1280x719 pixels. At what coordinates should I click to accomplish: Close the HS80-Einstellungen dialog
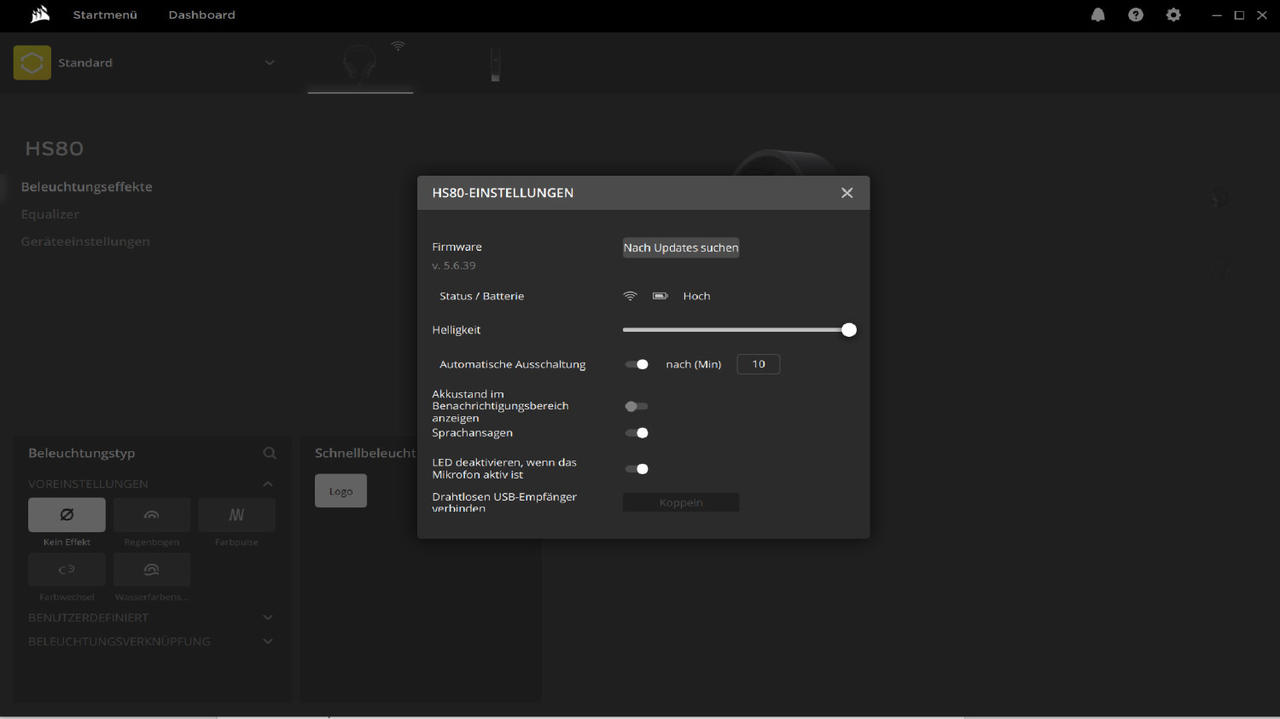[847, 193]
